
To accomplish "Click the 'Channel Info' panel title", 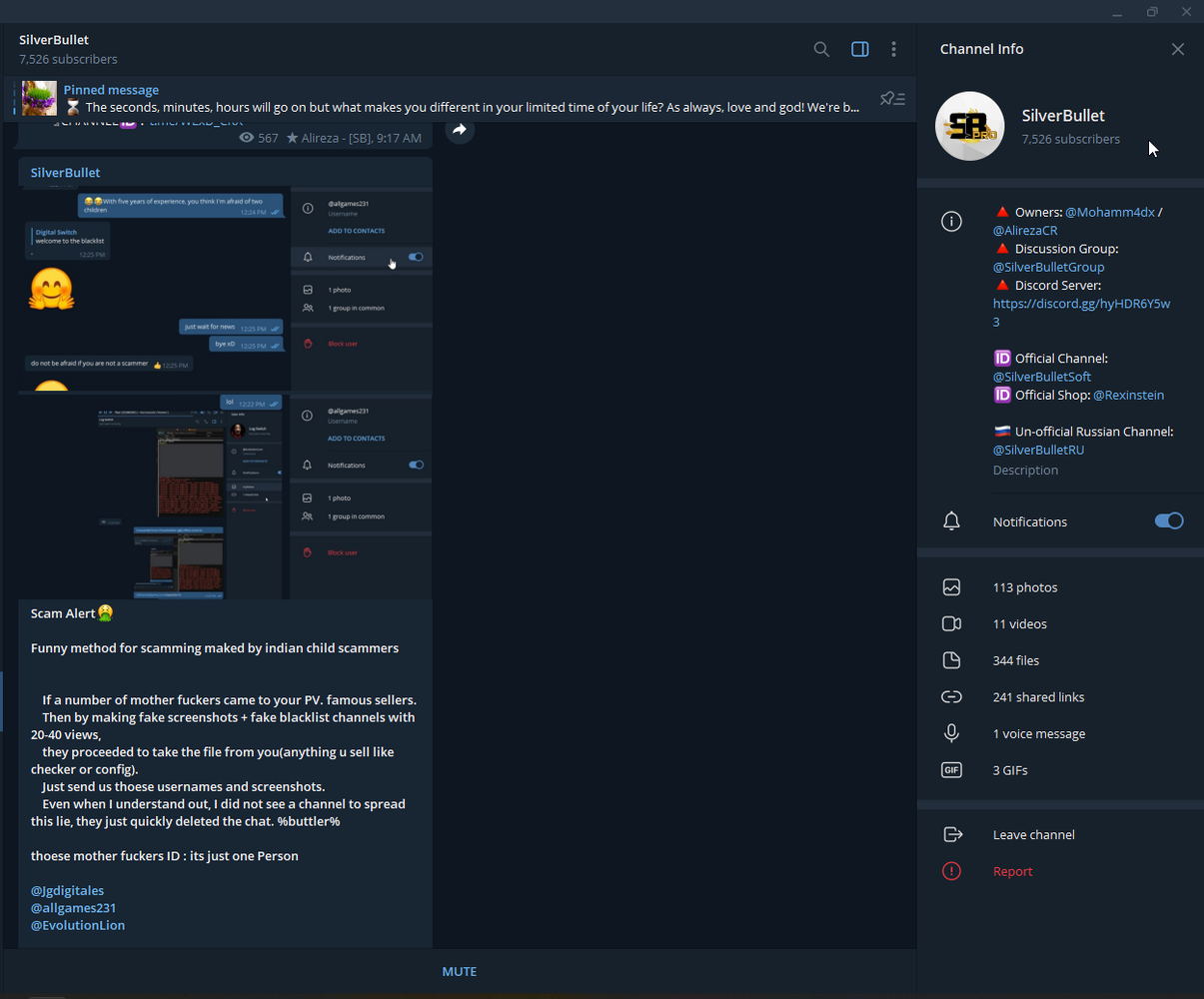I will 981,49.
